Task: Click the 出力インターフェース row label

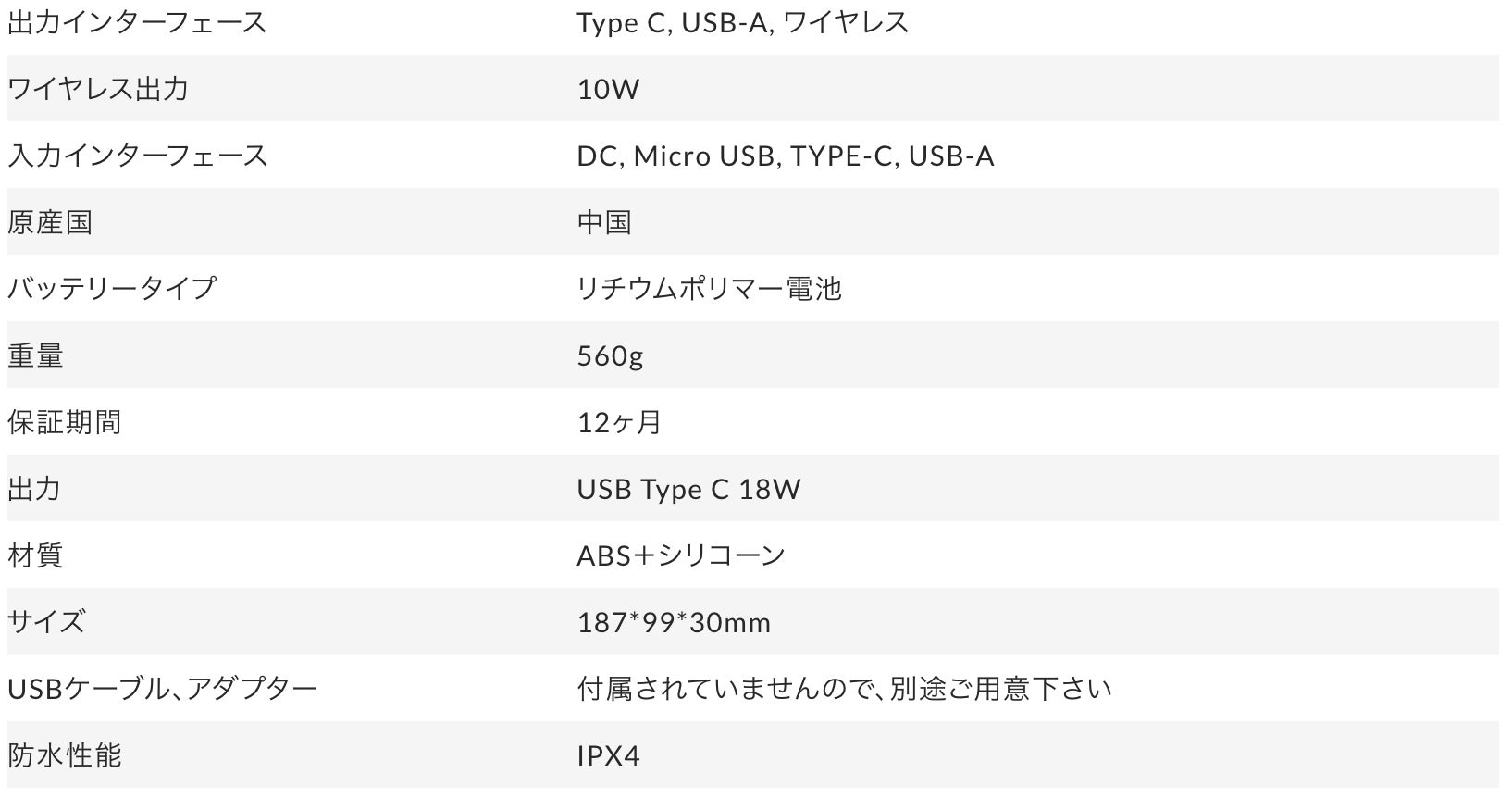Action: click(137, 22)
